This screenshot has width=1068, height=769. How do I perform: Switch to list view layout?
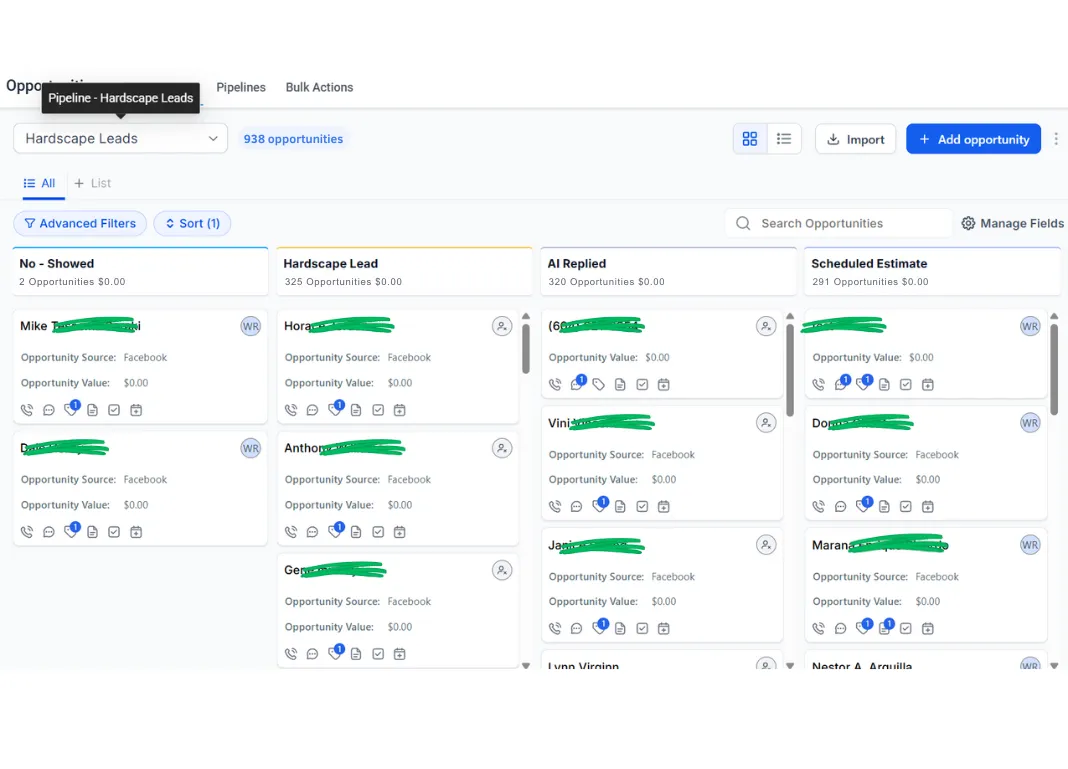point(784,139)
